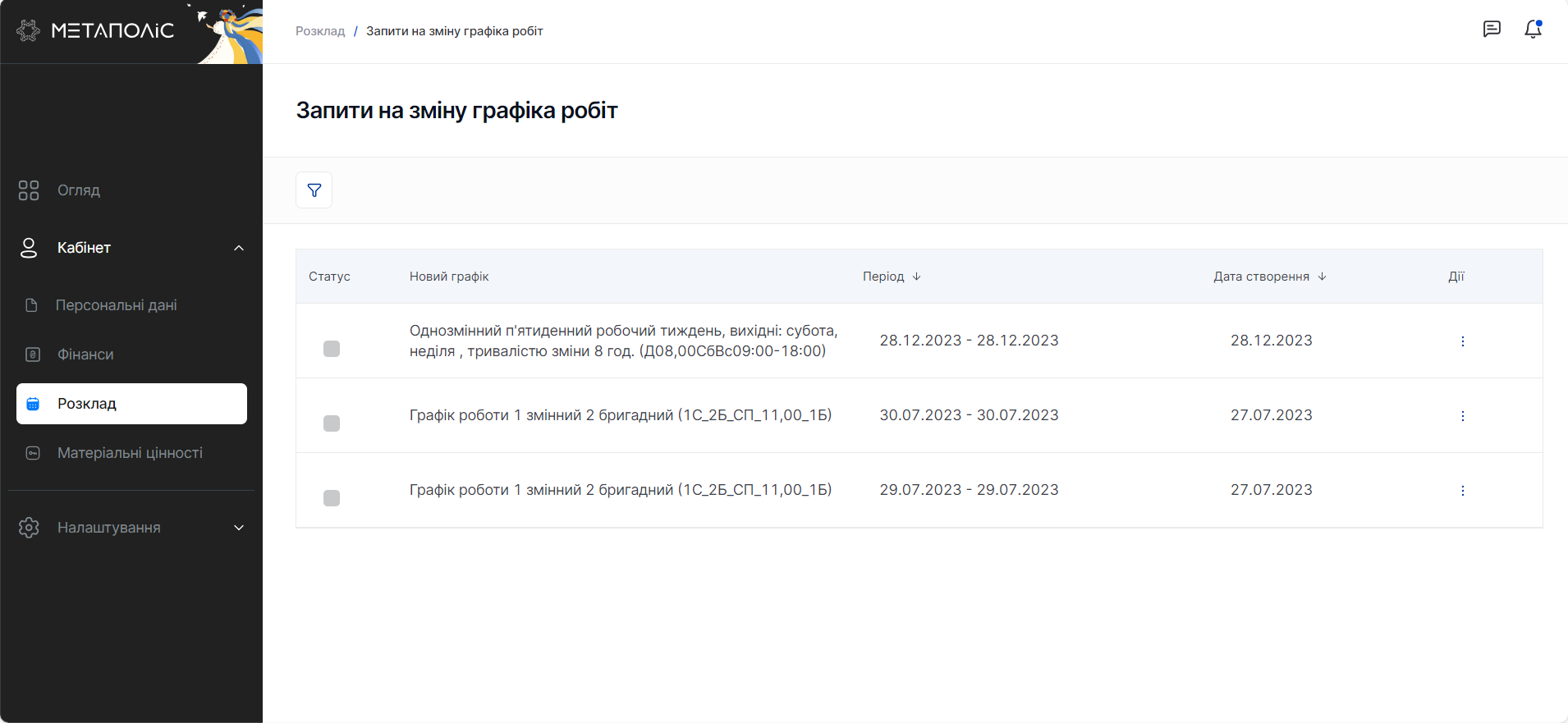The height and width of the screenshot is (723, 1568).
Task: Open actions menu for 29.07.2023 request
Action: click(1462, 491)
